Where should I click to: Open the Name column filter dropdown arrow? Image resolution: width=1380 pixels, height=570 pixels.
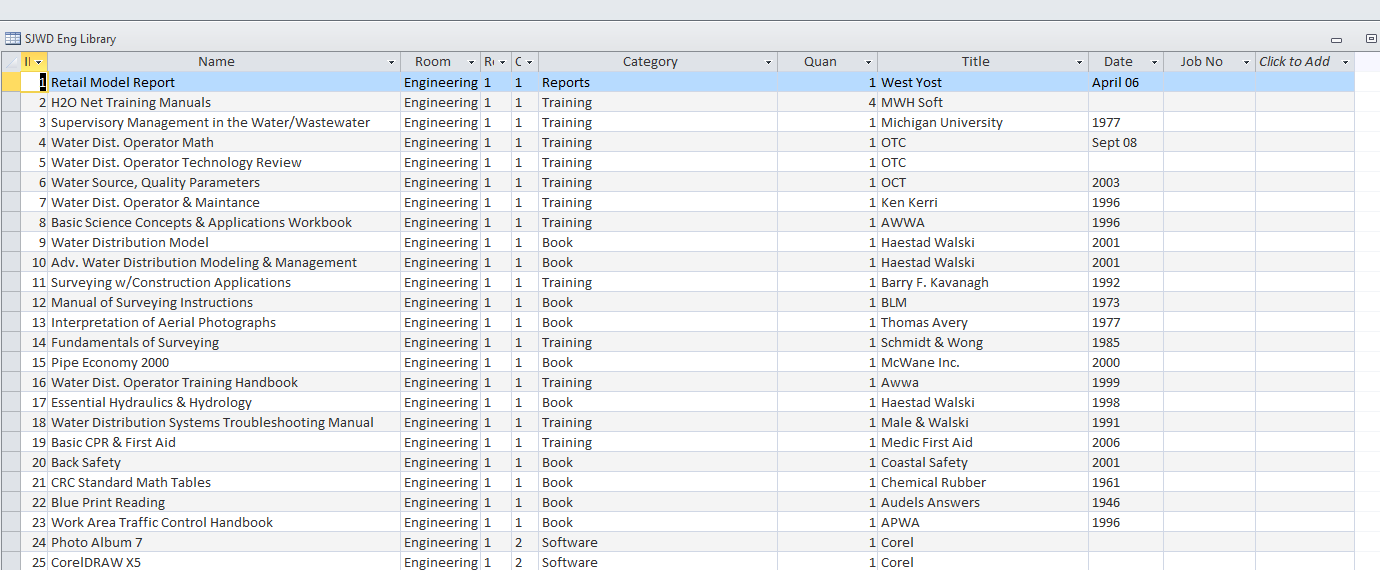point(391,62)
